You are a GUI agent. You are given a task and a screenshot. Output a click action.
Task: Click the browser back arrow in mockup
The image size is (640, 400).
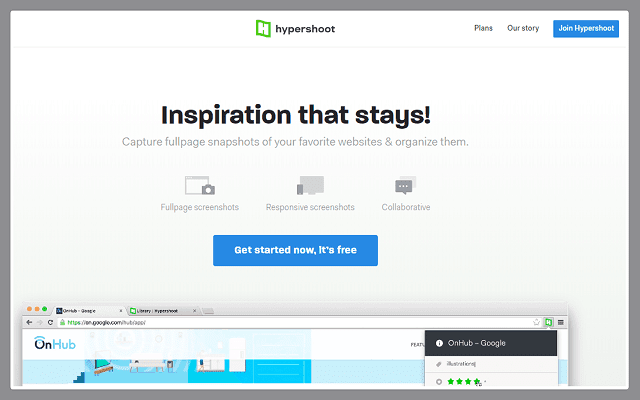(29, 322)
